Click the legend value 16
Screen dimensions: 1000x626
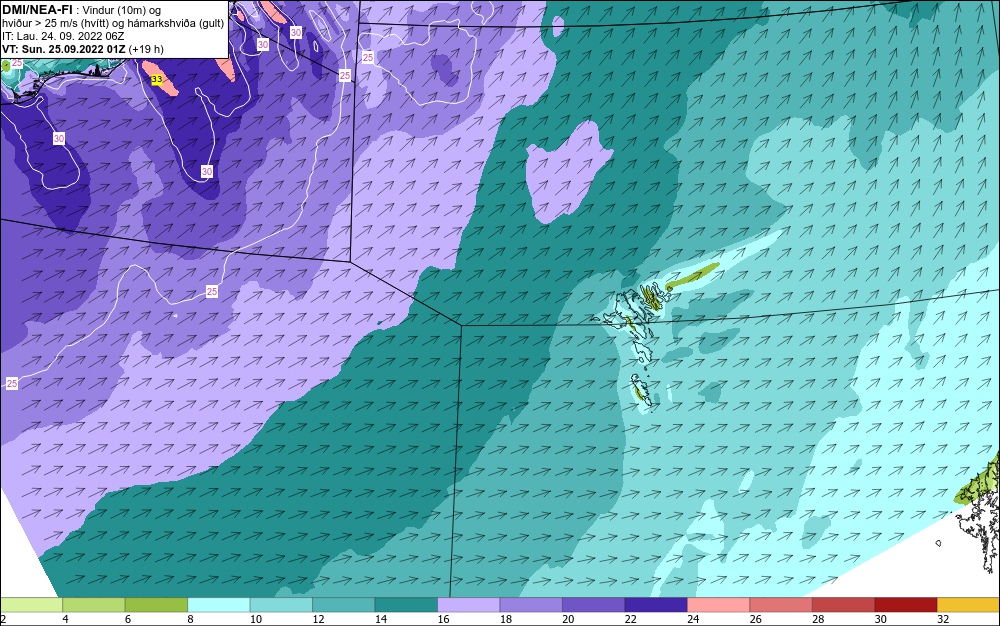(443, 619)
